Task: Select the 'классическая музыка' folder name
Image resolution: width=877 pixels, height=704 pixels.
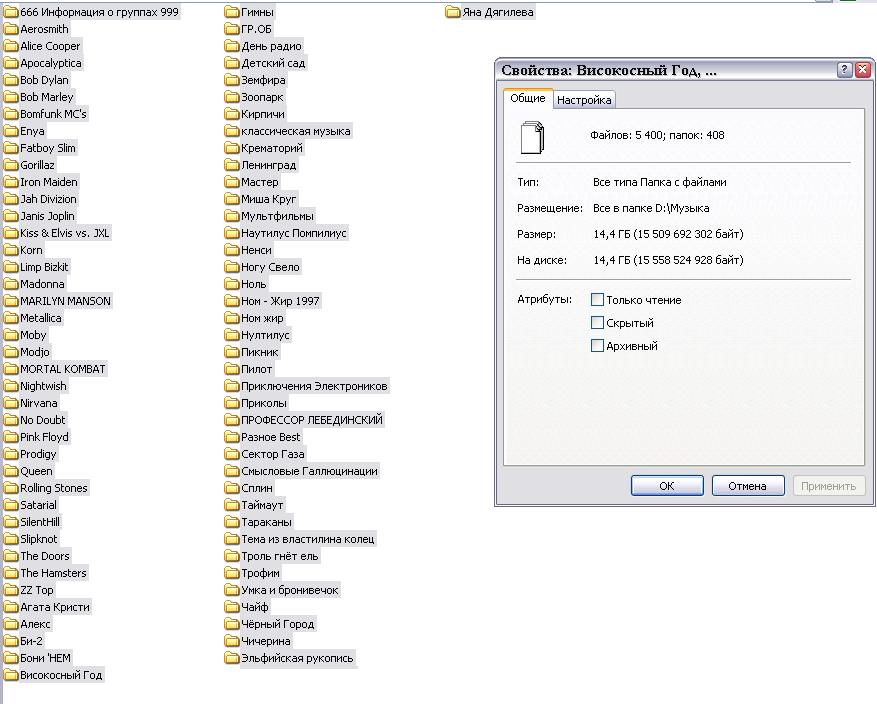Action: [x=296, y=131]
